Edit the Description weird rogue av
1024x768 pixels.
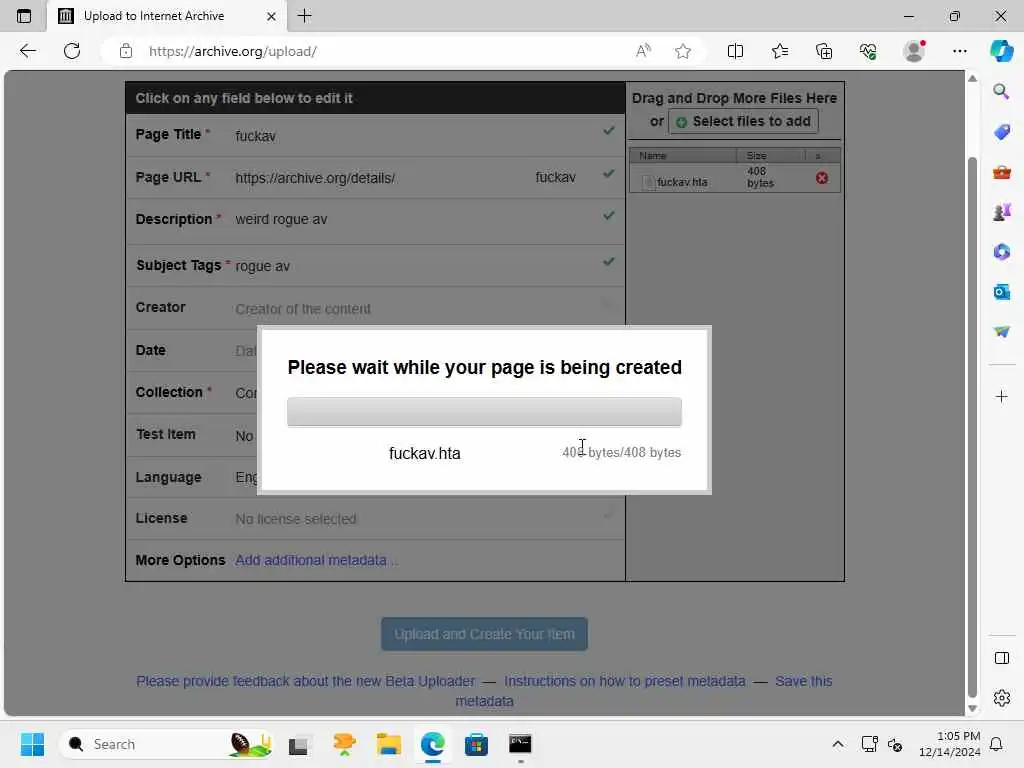pos(281,219)
